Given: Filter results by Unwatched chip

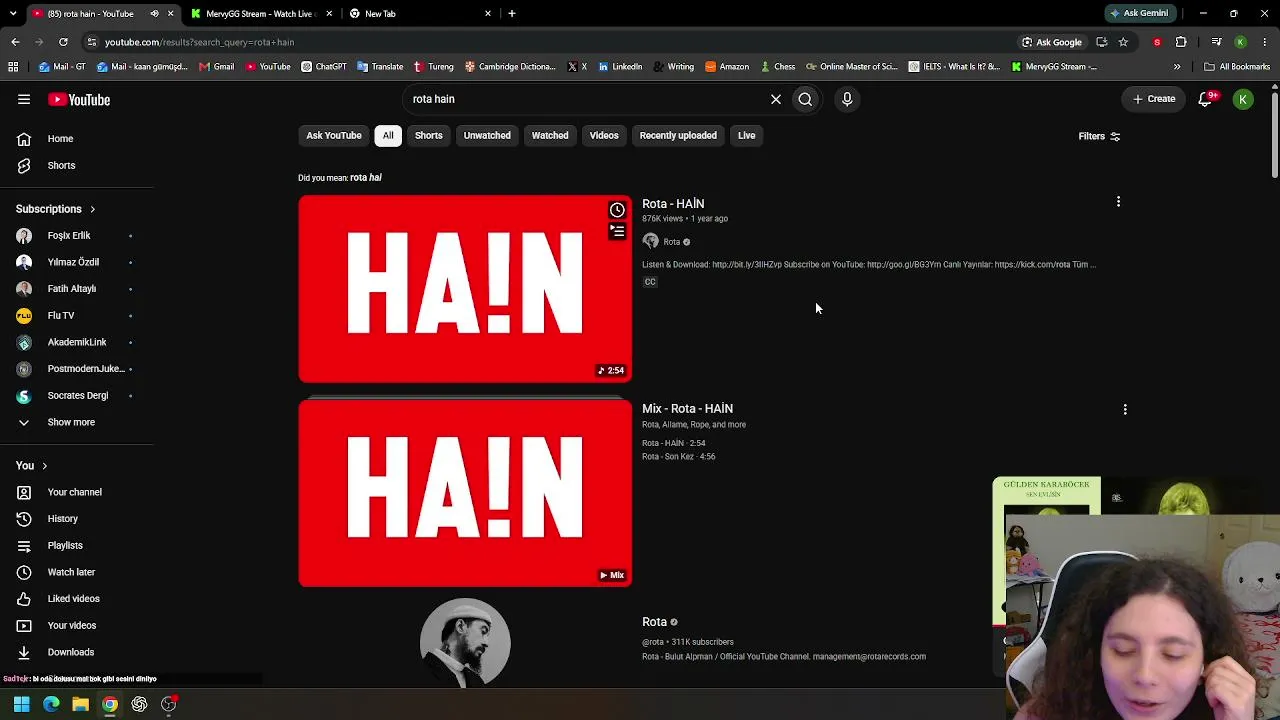Looking at the screenshot, I should pos(487,136).
